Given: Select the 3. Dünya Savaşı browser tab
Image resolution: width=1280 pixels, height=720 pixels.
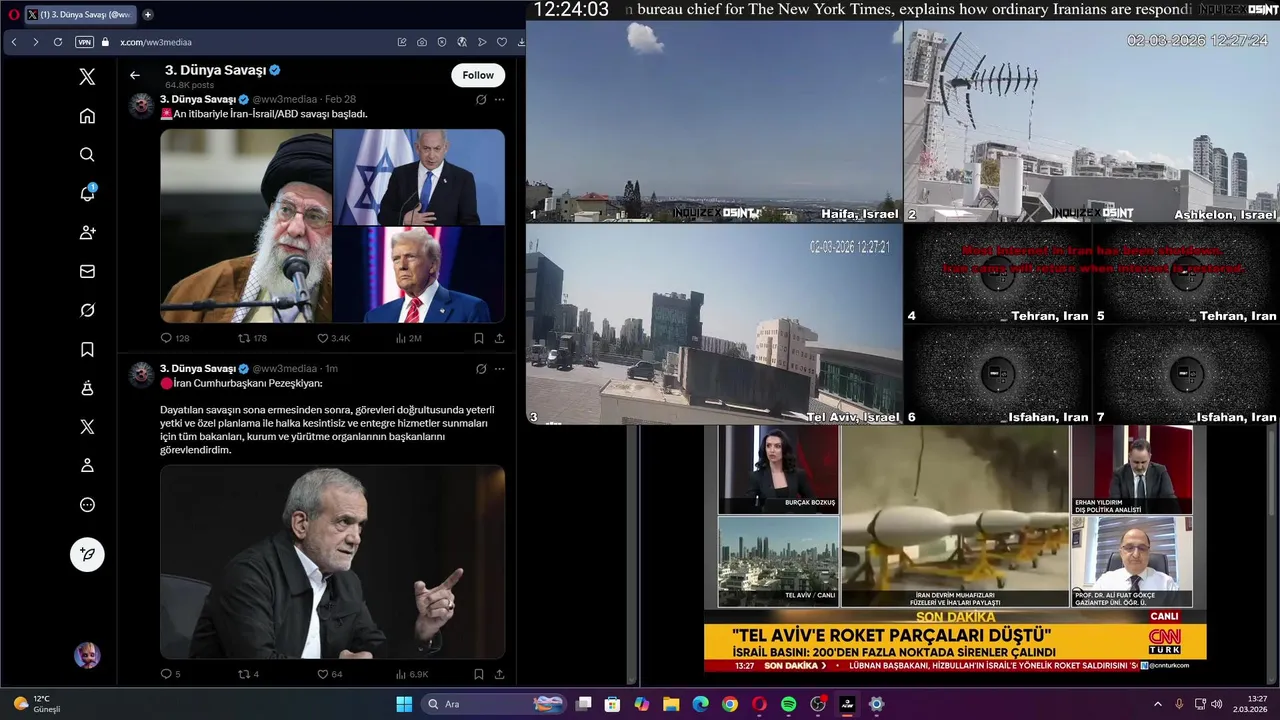Looking at the screenshot, I should [x=80, y=15].
